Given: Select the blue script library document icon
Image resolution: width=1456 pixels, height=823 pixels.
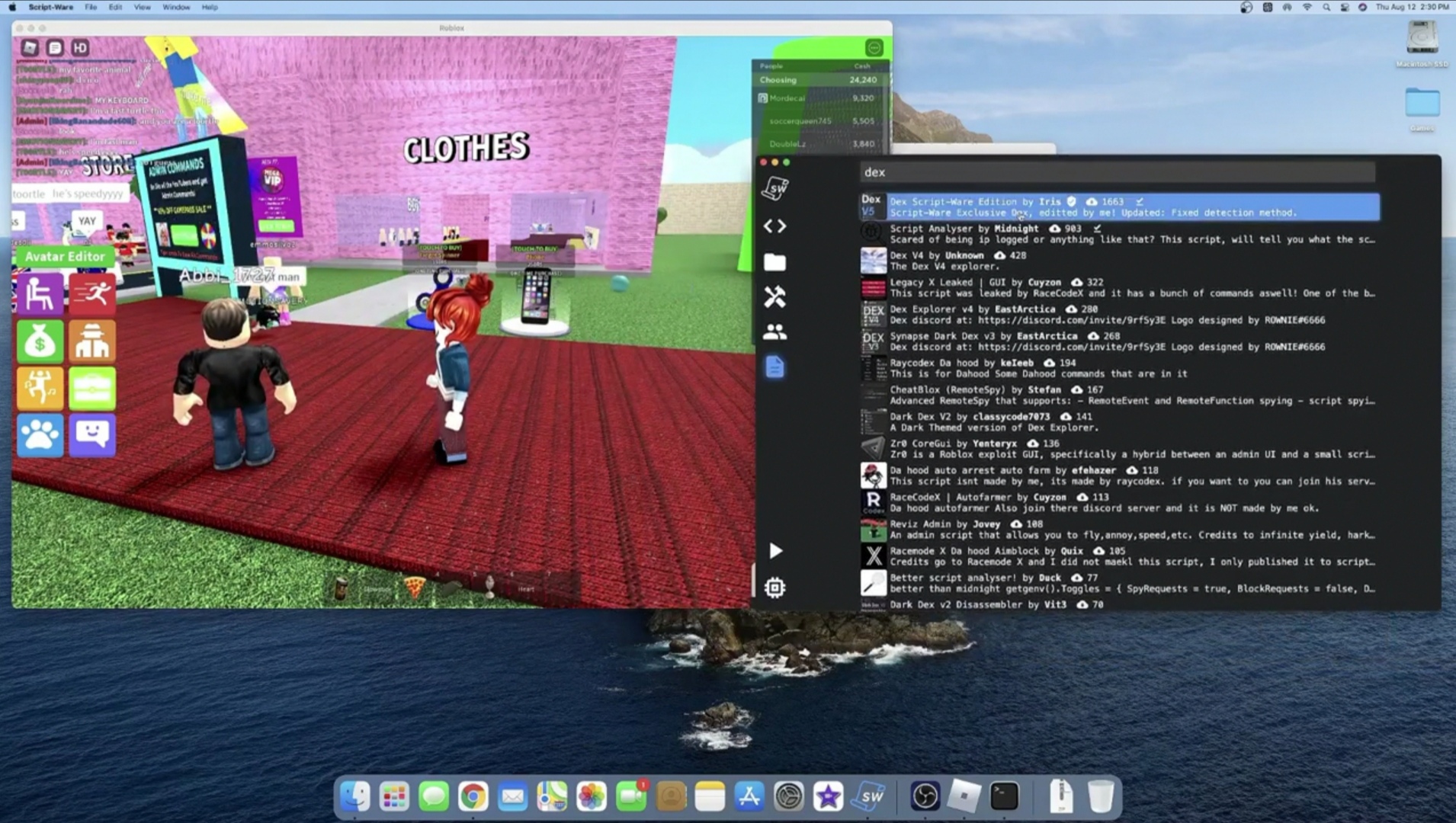Looking at the screenshot, I should pyautogui.click(x=775, y=367).
